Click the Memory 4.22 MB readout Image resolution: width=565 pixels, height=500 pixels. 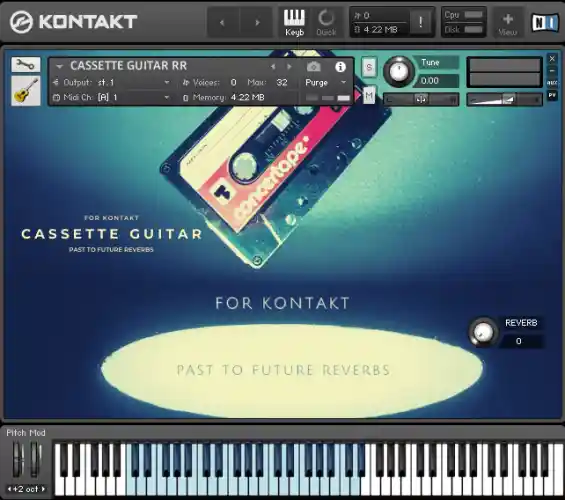(224, 97)
